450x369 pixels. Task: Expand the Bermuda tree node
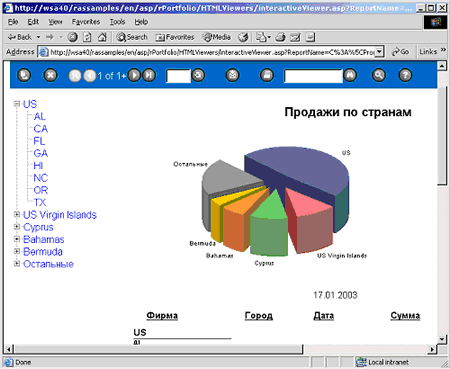click(17, 252)
